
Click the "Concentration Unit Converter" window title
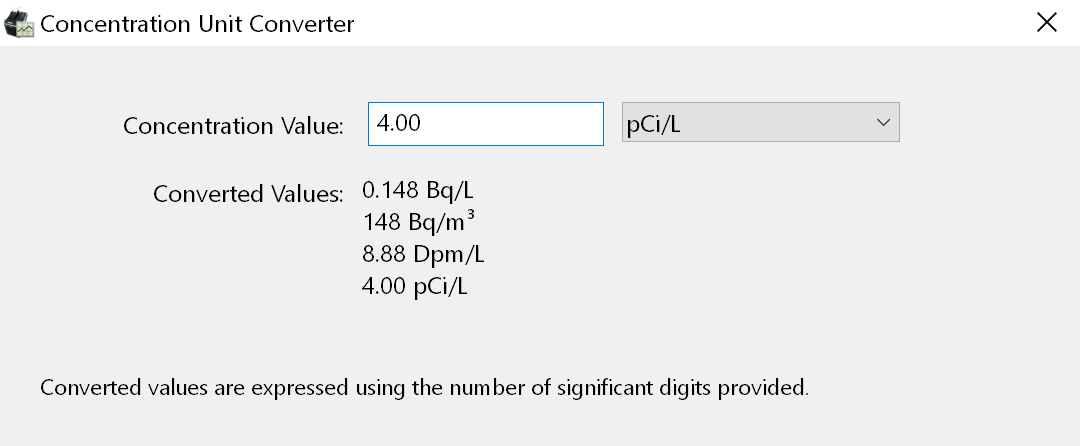[x=197, y=23]
